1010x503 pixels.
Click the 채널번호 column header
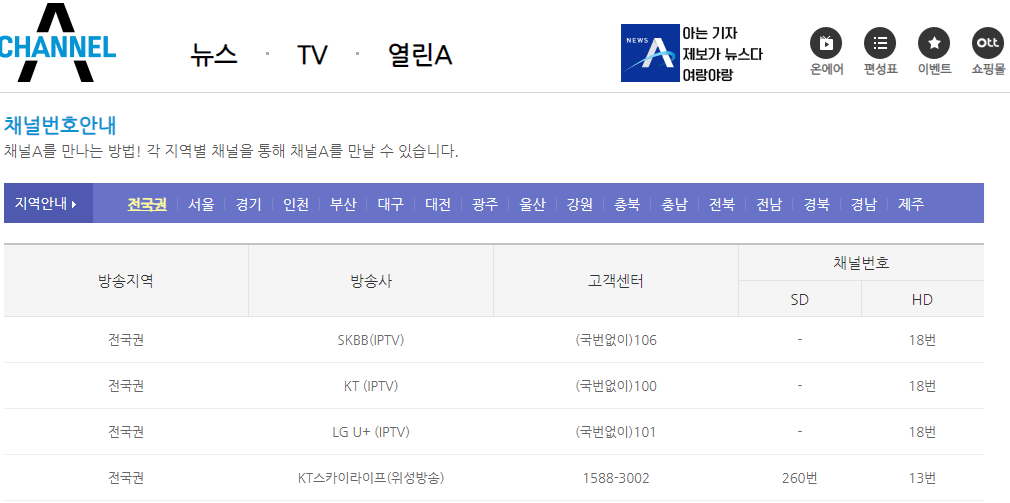click(861, 263)
